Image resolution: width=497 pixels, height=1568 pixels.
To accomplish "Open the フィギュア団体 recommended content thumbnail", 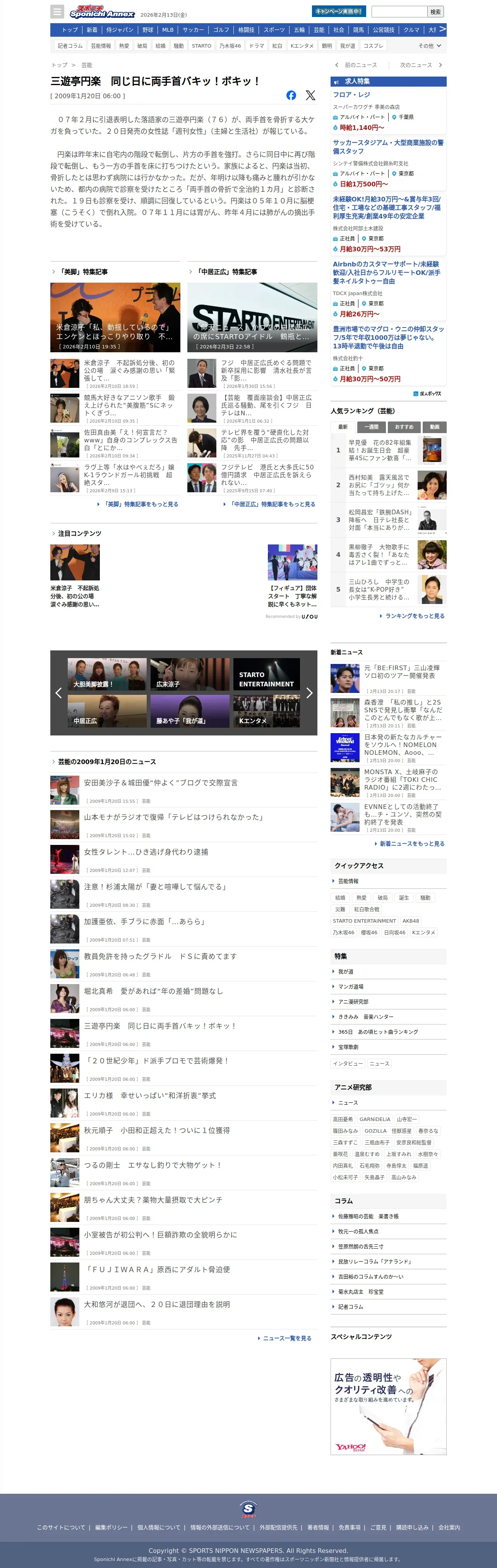I will point(292,562).
